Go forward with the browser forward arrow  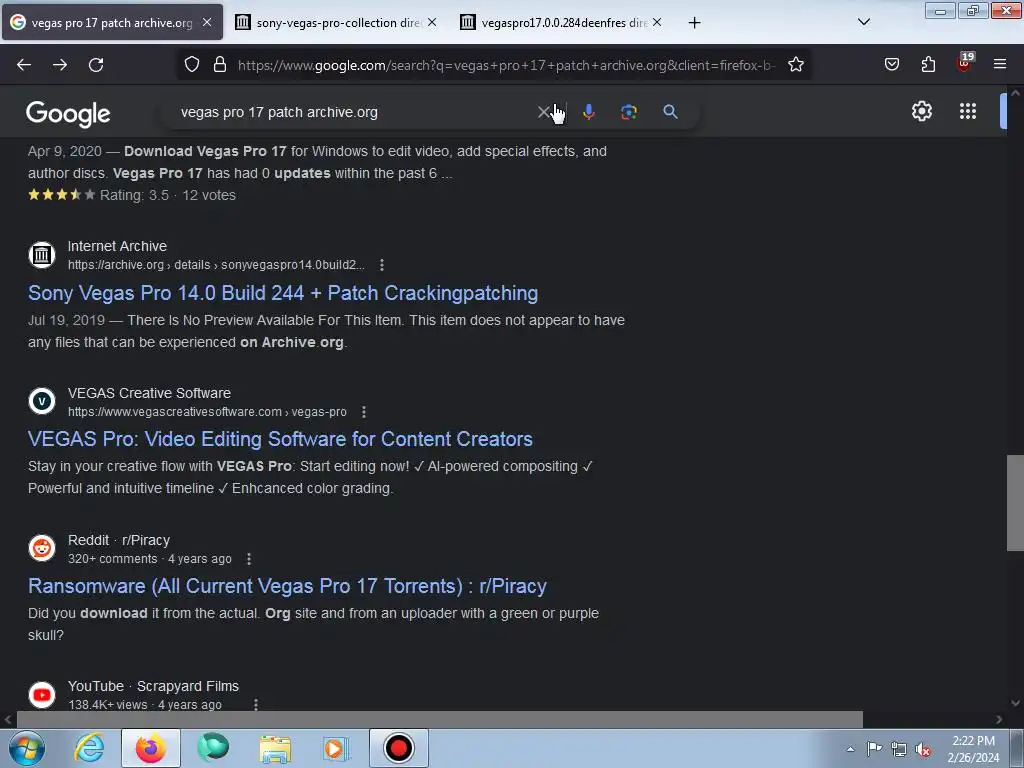[x=60, y=65]
